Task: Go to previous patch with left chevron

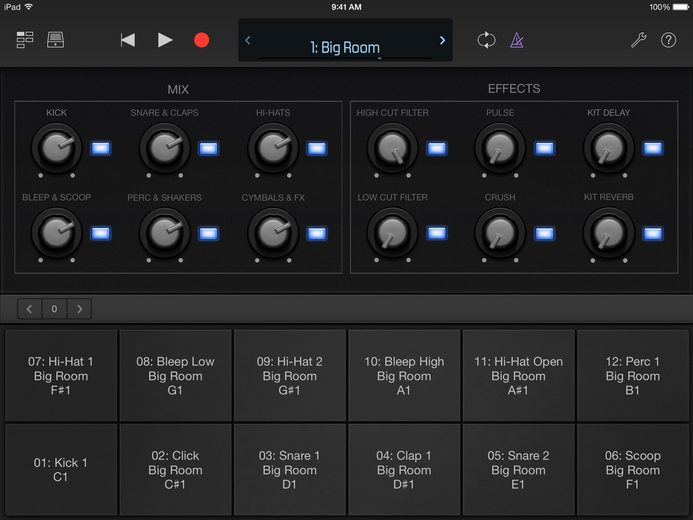Action: click(x=248, y=40)
